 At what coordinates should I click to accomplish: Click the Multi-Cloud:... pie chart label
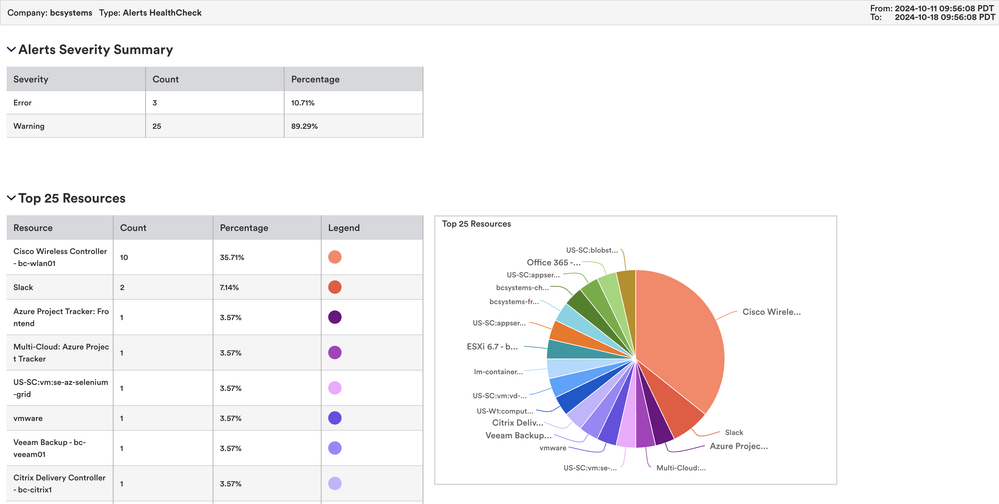coord(681,468)
